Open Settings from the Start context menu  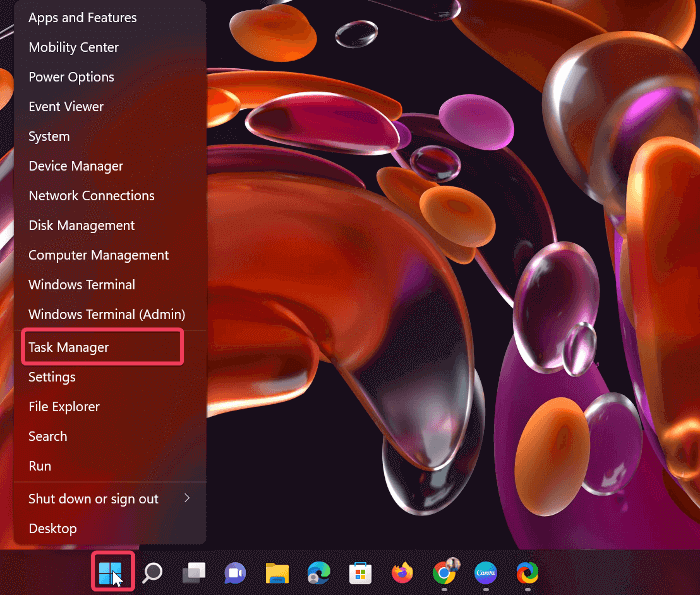pos(52,377)
